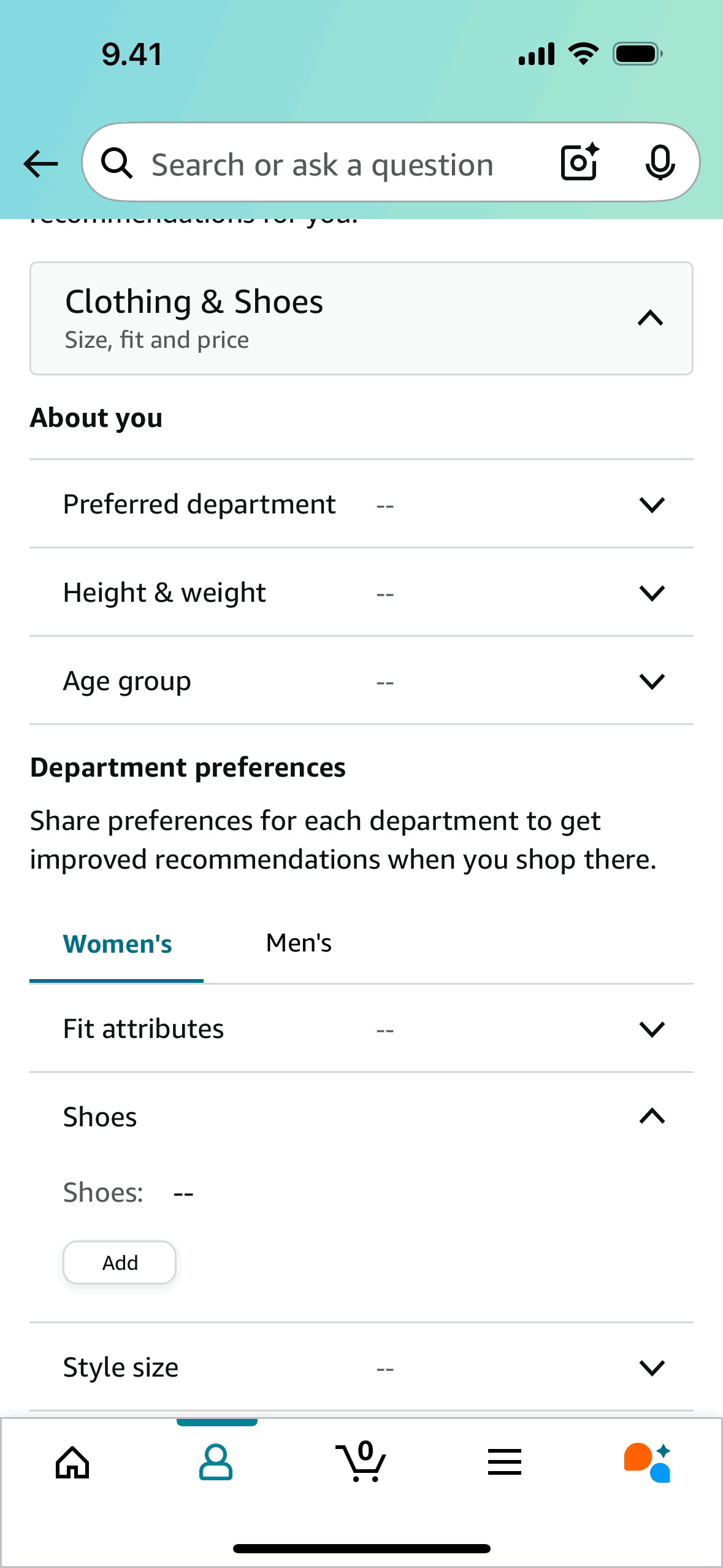Select the Women's tab
723x1568 pixels.
(x=117, y=944)
